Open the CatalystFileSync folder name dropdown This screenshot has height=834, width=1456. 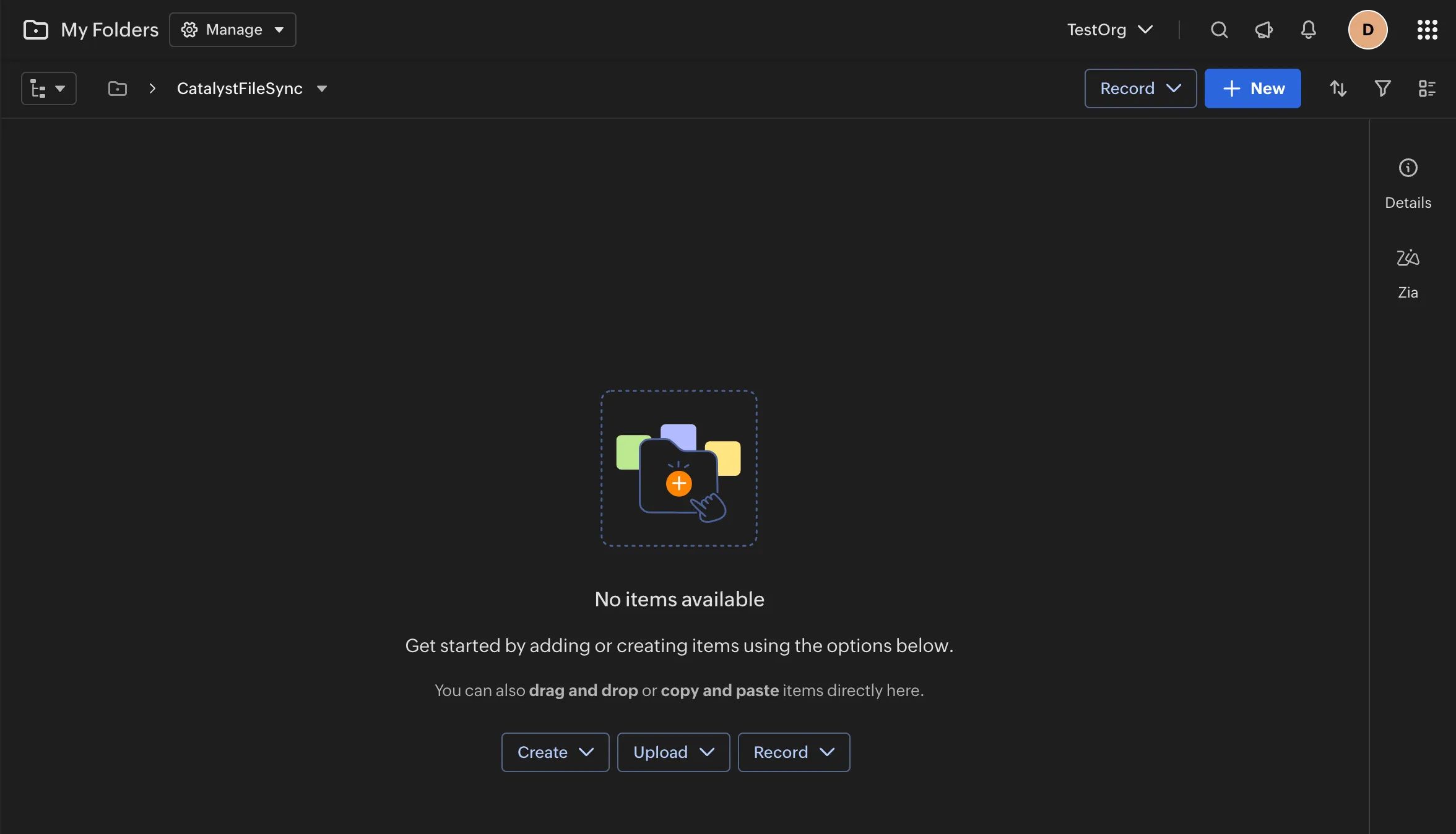323,88
